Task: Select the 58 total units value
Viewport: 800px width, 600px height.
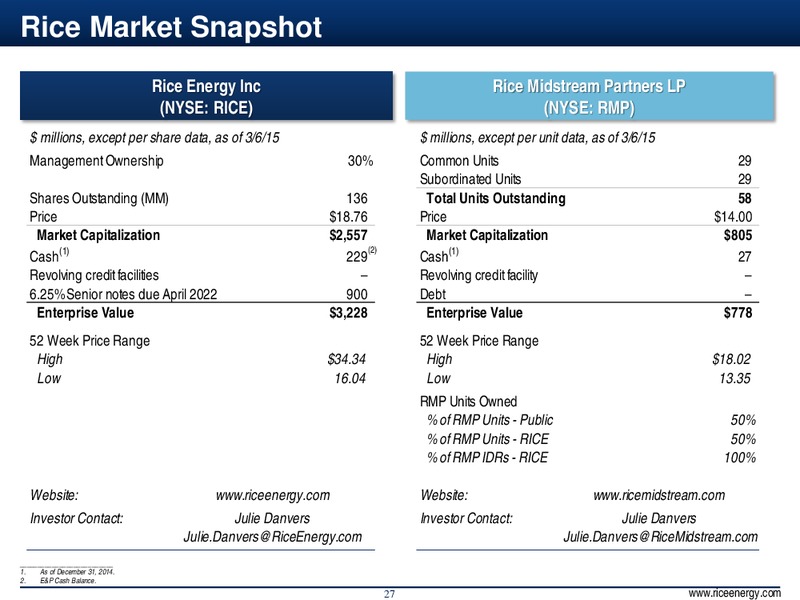Action: pyautogui.click(x=745, y=198)
